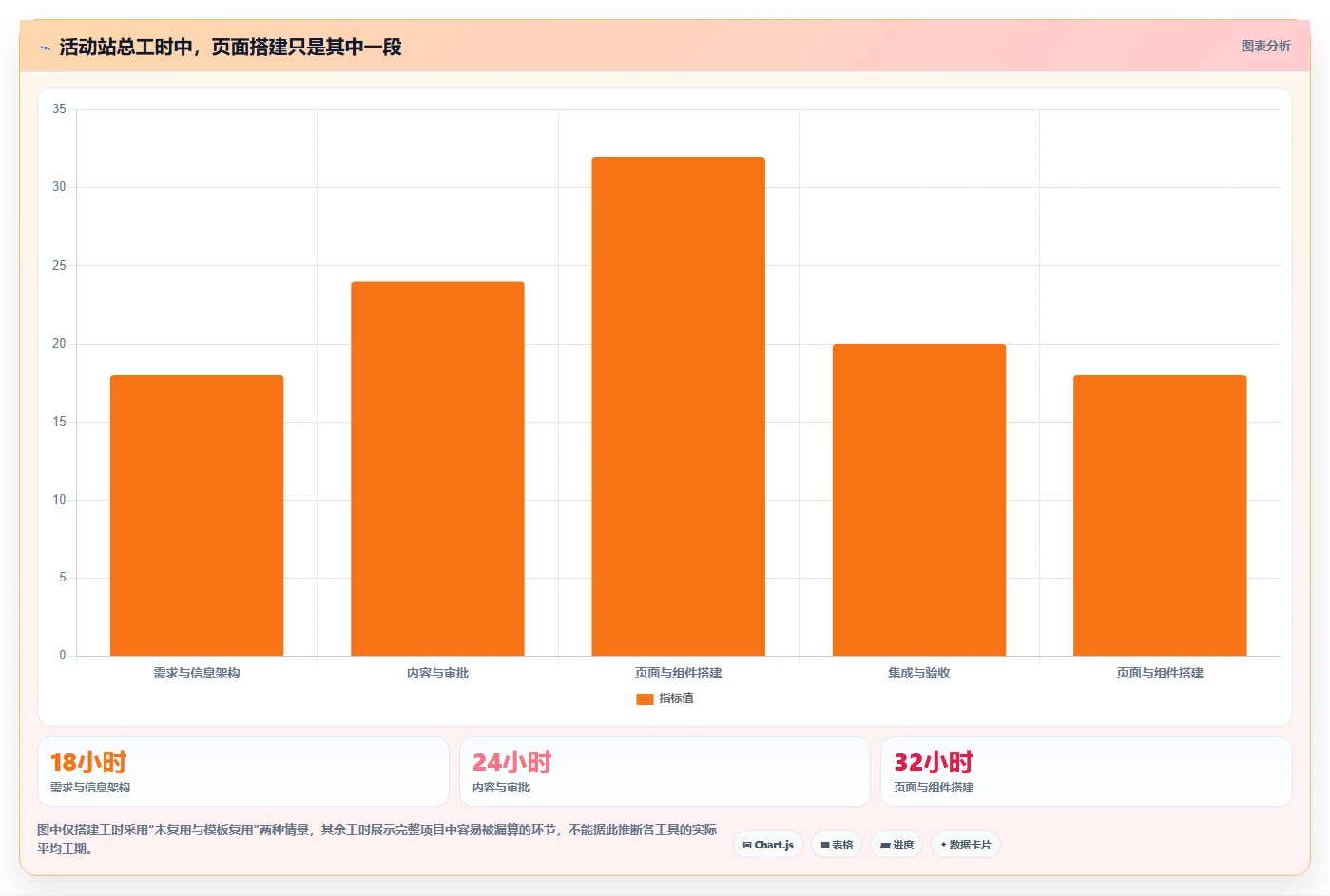Click the 内容与审批 bar at 24
Image resolution: width=1330 pixels, height=896 pixels.
click(x=437, y=468)
